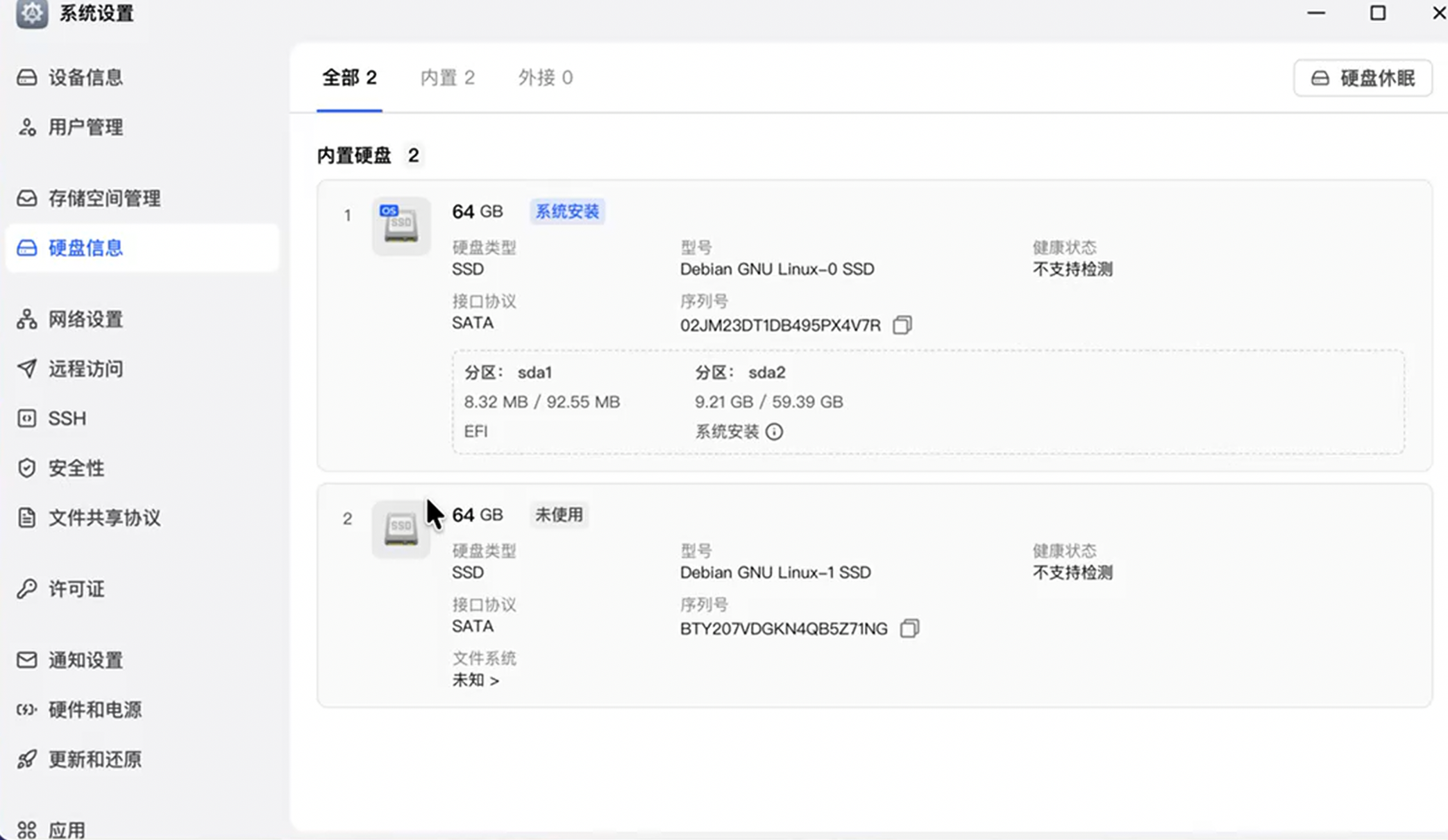Expand the 未知 file system details

pos(475,680)
